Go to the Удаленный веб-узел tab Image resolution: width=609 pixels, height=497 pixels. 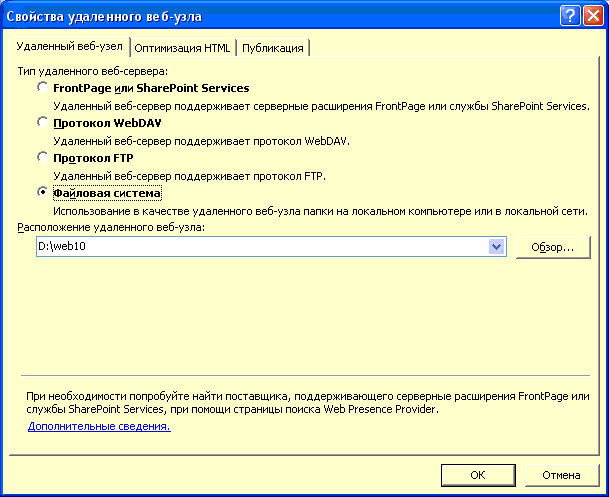pyautogui.click(x=70, y=46)
